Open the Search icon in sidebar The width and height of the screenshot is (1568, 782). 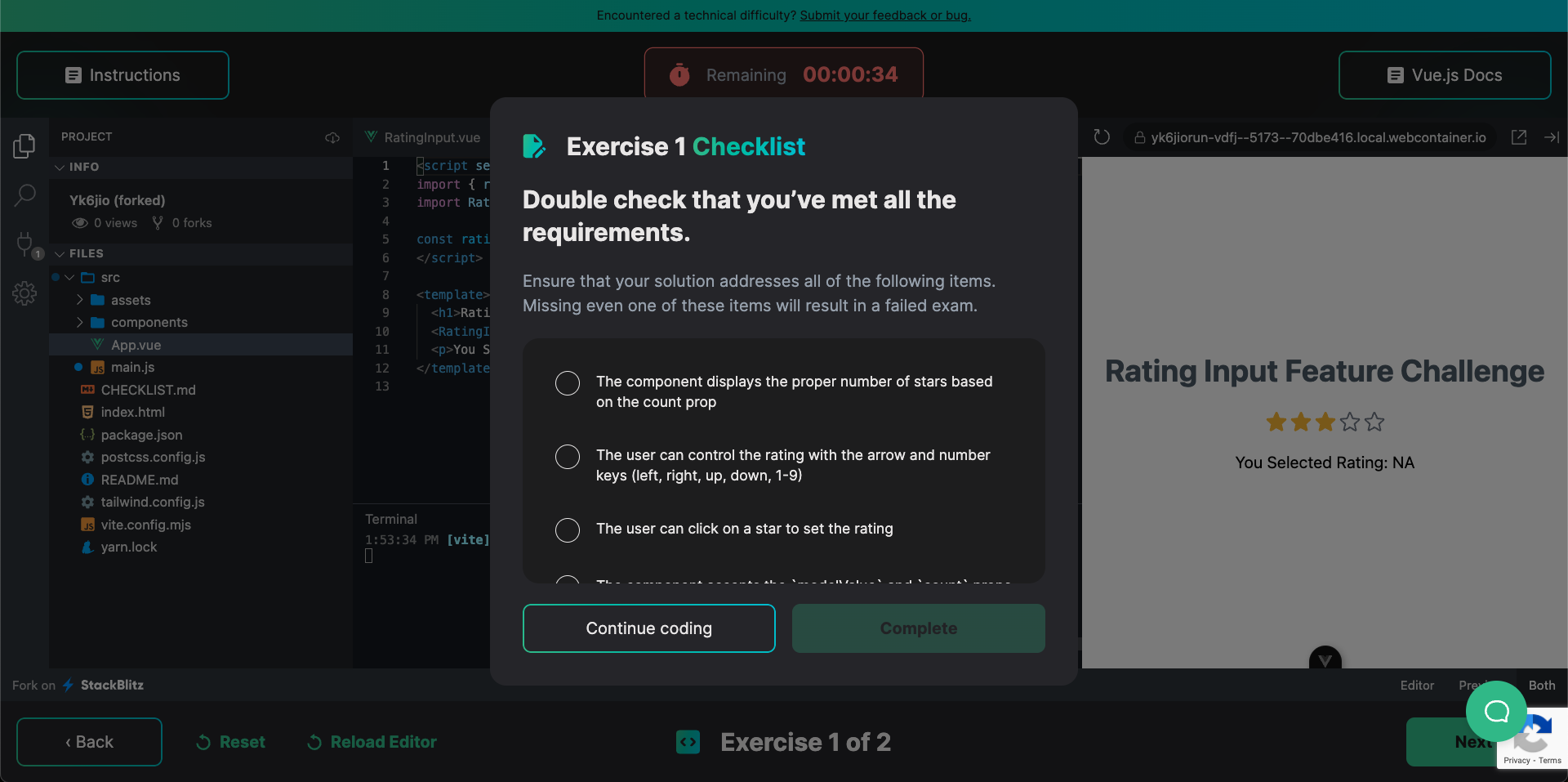coord(24,195)
